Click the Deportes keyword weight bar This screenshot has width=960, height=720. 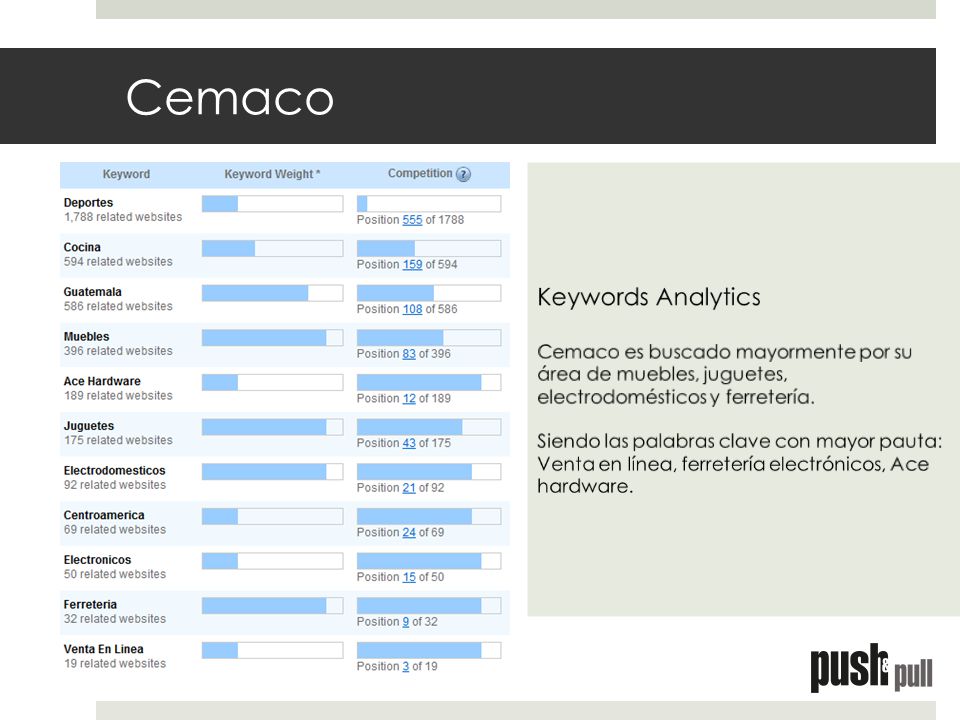pos(272,204)
